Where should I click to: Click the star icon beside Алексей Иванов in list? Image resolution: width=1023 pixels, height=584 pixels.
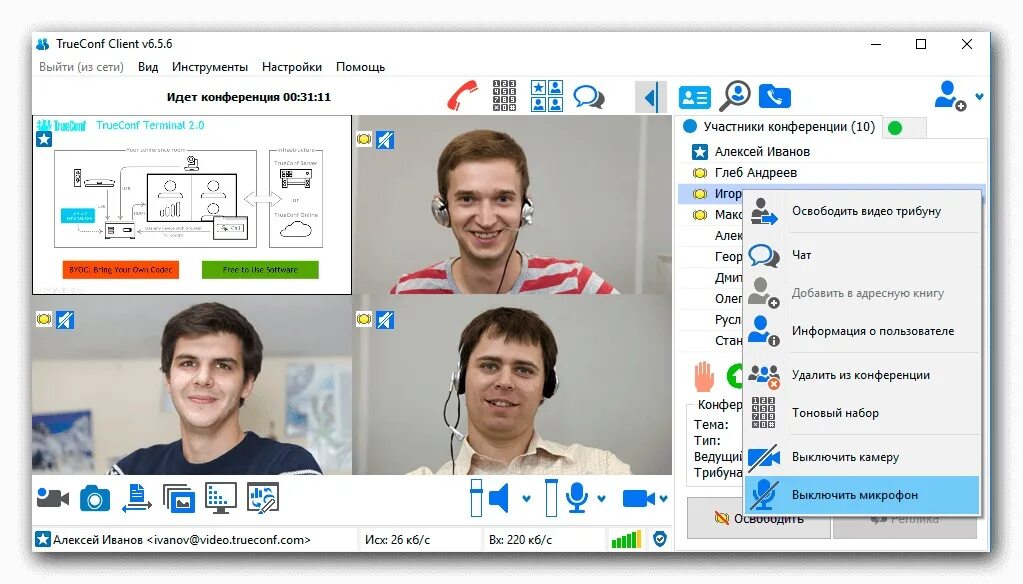699,152
